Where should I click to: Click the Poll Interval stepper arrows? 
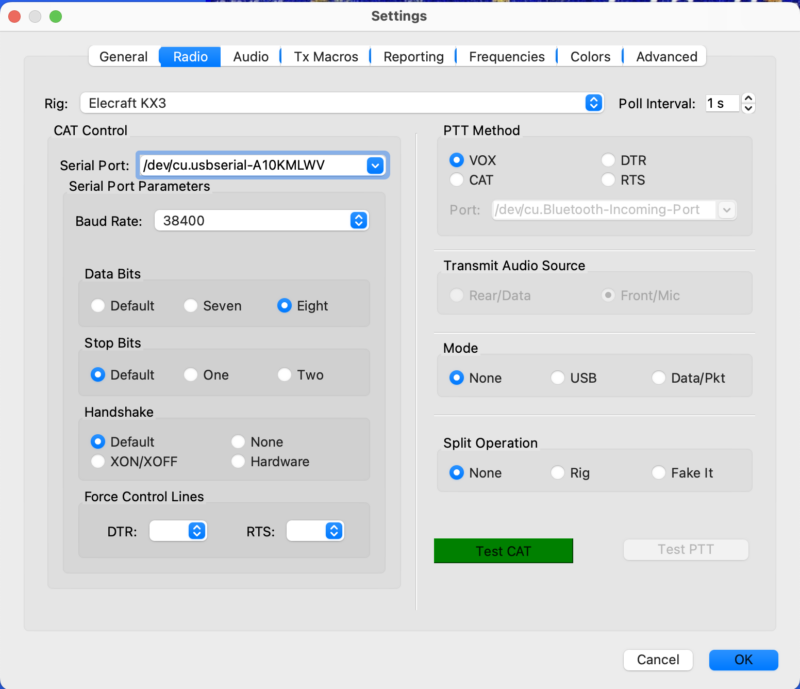(x=748, y=103)
